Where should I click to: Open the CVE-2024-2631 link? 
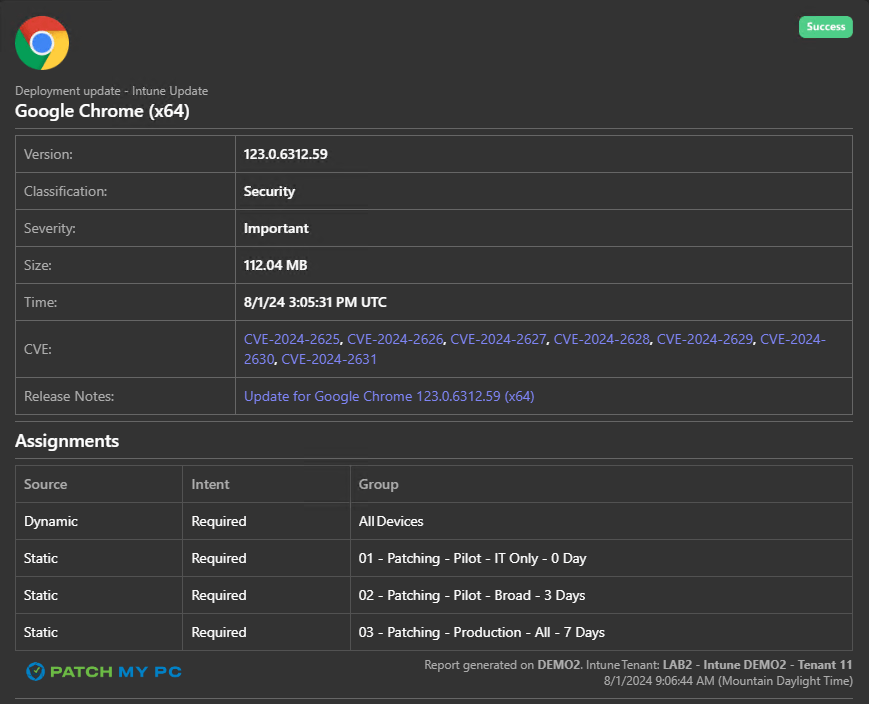tap(329, 359)
